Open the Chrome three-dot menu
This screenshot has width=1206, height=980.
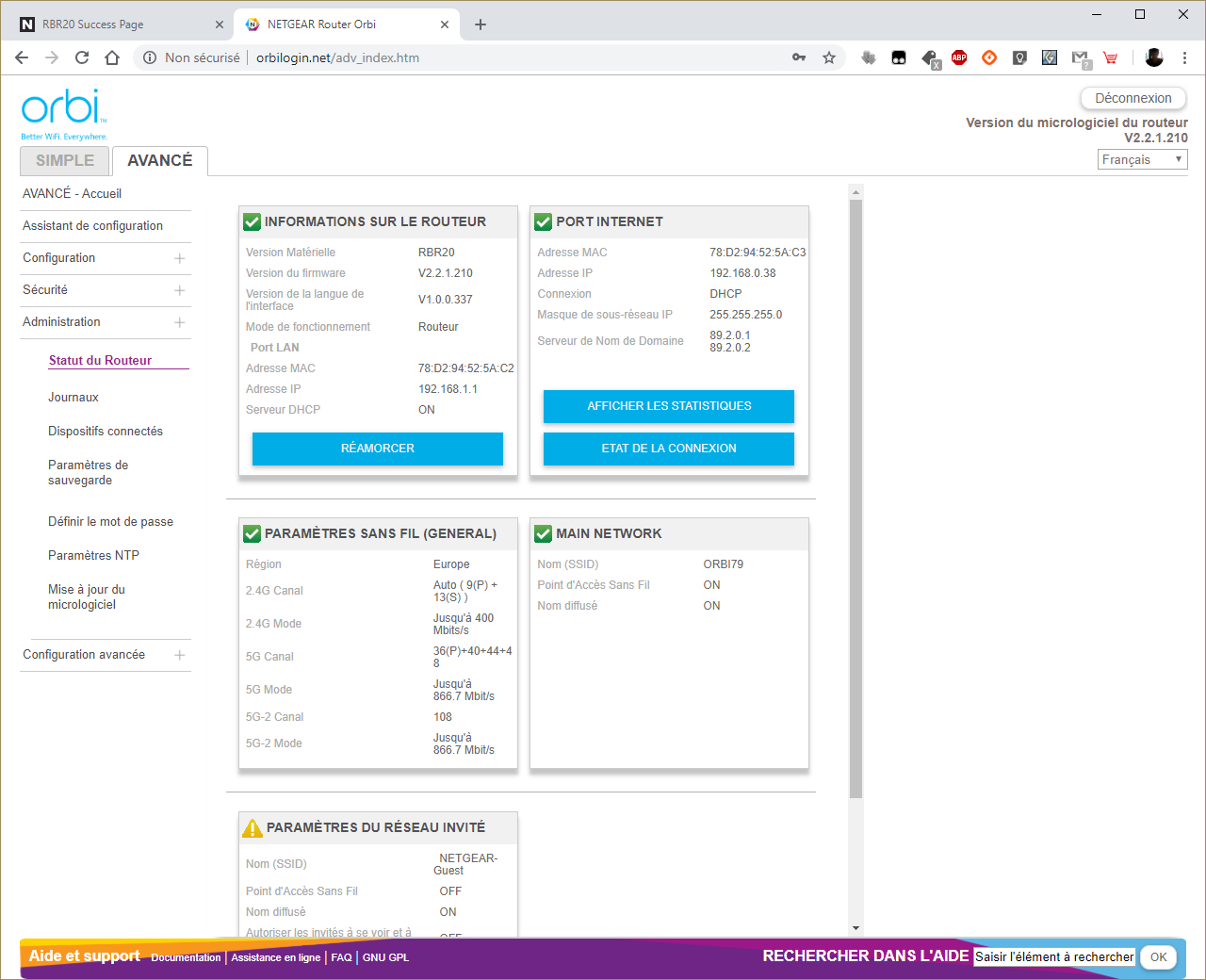pos(1184,57)
